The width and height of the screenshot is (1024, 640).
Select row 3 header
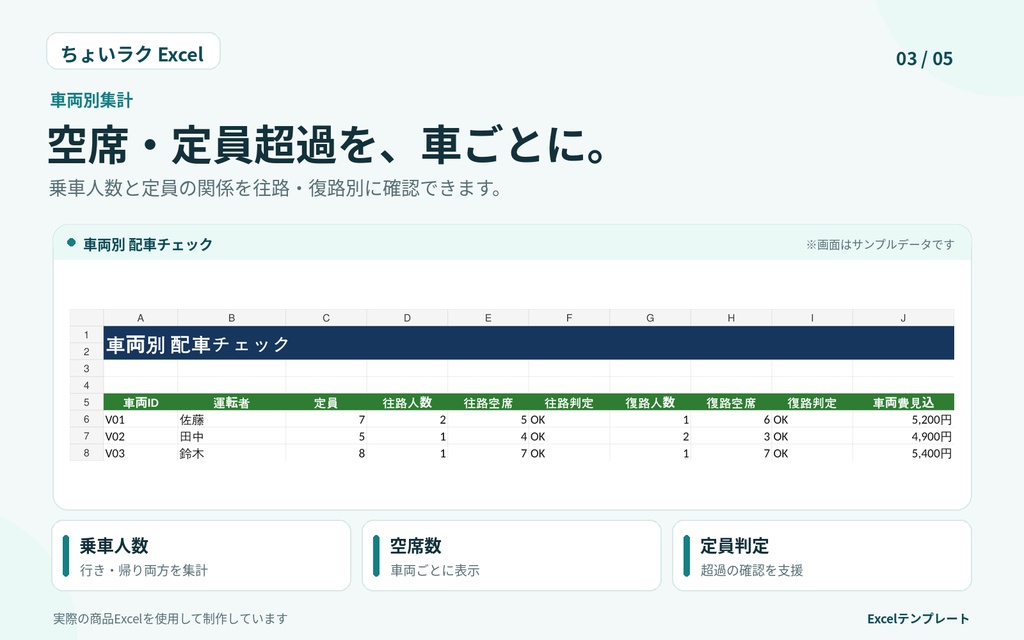click(x=86, y=368)
